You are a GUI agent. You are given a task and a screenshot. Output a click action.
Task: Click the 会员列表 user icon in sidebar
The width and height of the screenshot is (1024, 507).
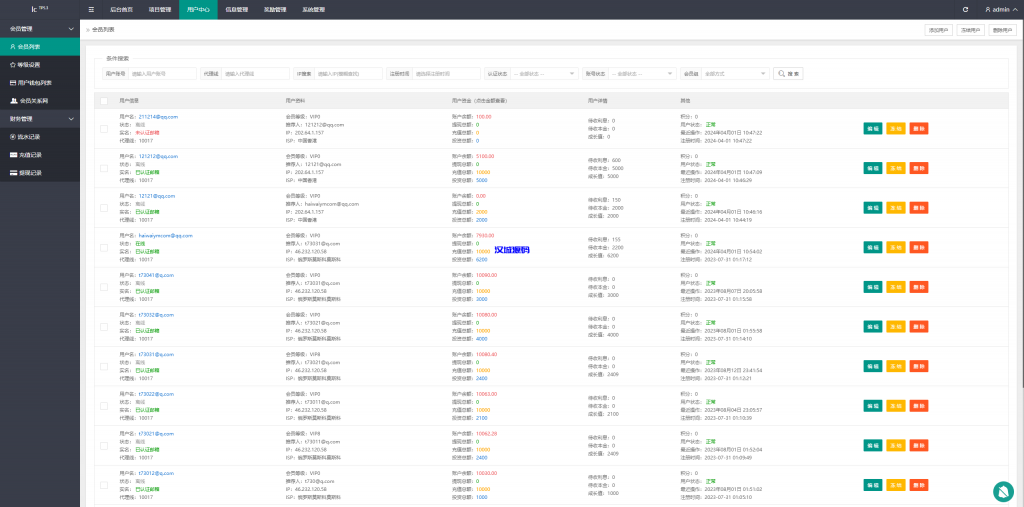[x=12, y=47]
